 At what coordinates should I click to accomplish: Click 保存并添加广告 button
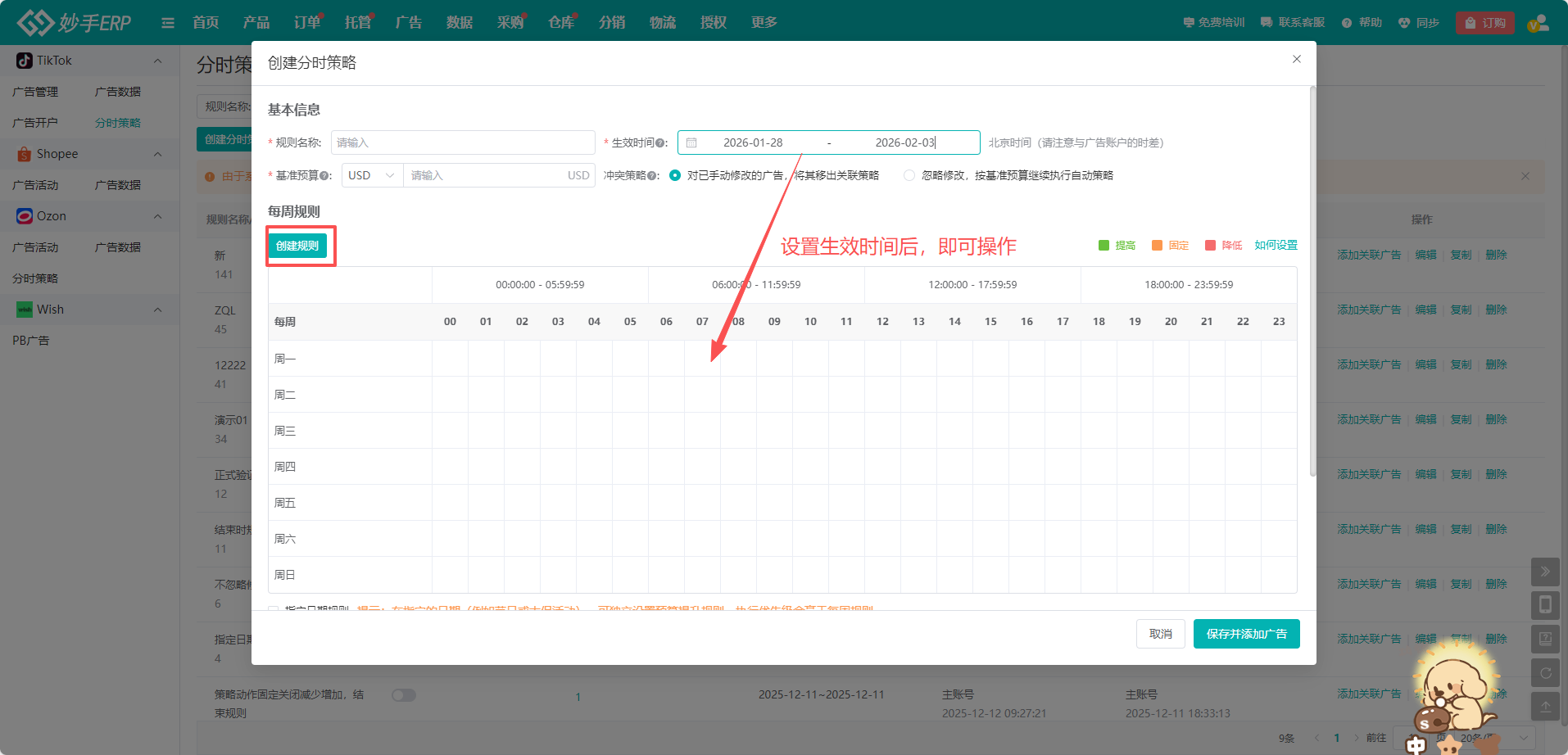1246,634
